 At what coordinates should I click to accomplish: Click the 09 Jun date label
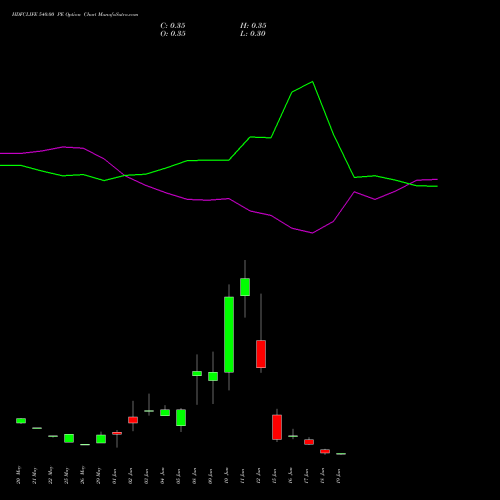coord(210,476)
